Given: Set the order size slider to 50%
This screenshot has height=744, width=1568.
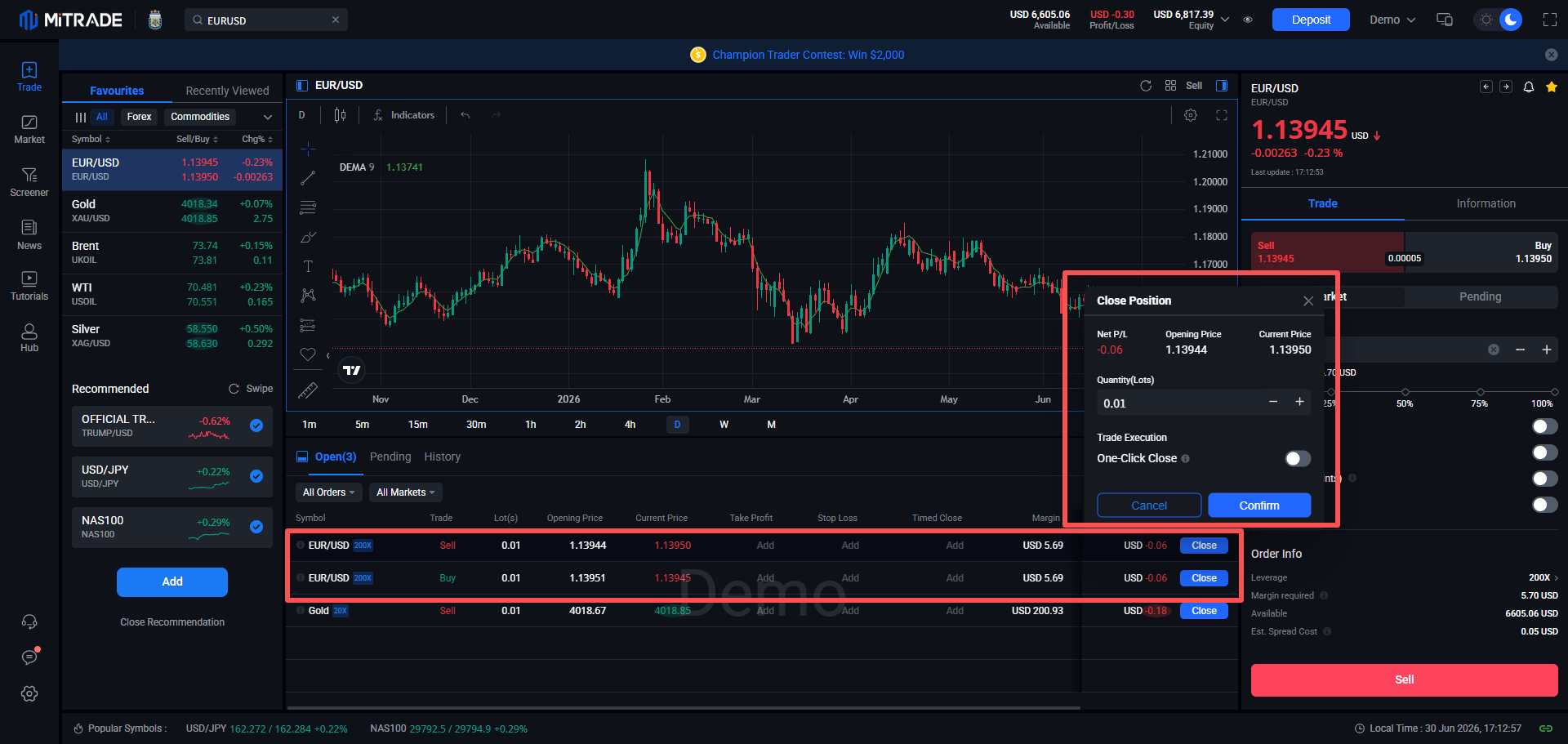Looking at the screenshot, I should 1405,393.
